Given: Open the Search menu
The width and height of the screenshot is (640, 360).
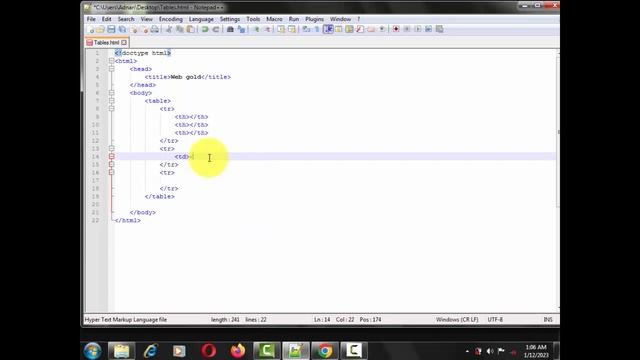Looking at the screenshot, I should coord(126,19).
